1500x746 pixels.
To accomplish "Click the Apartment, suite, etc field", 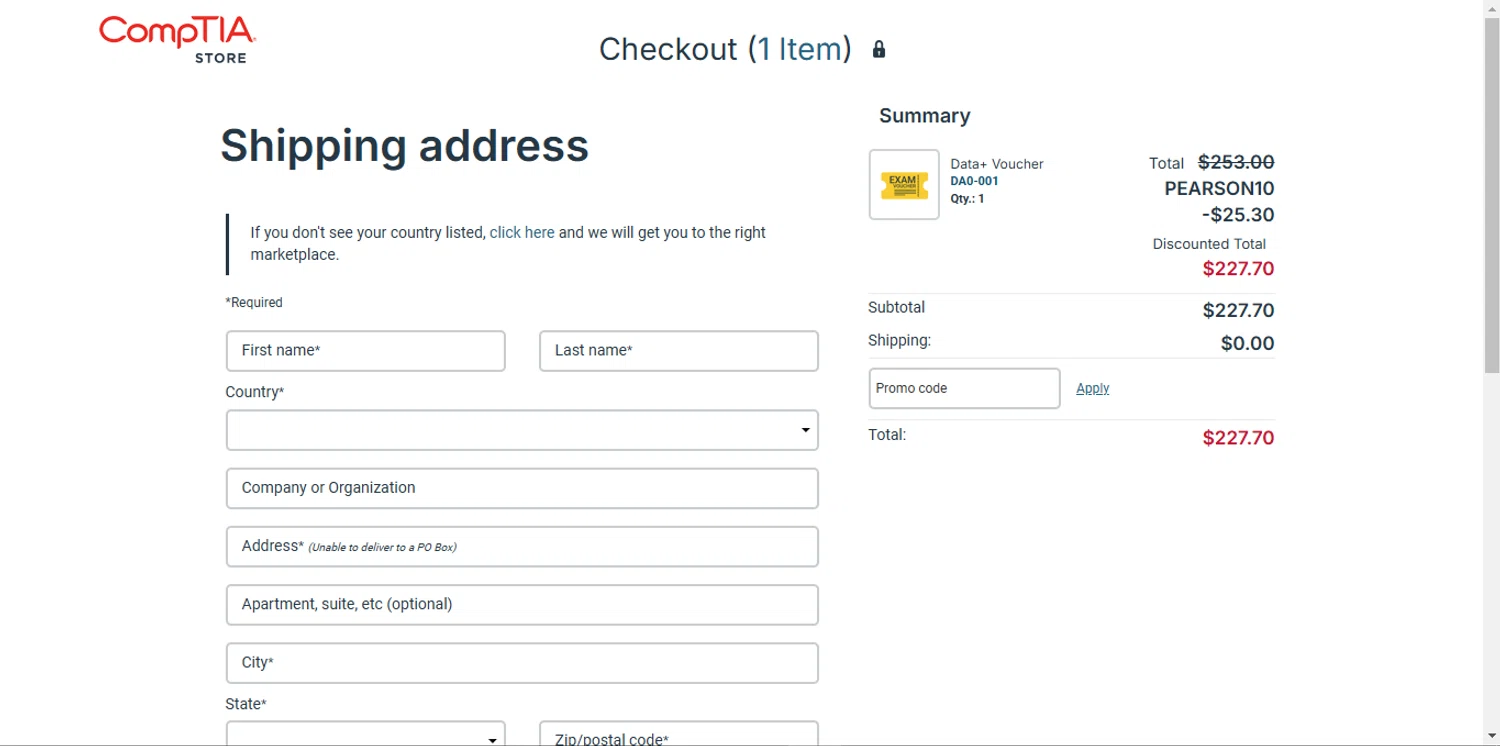I will pos(522,605).
